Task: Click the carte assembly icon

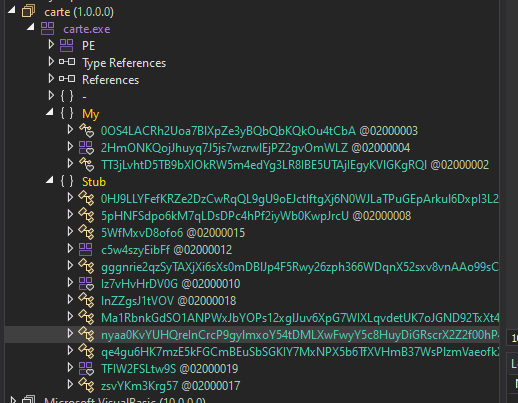Action: coord(28,11)
